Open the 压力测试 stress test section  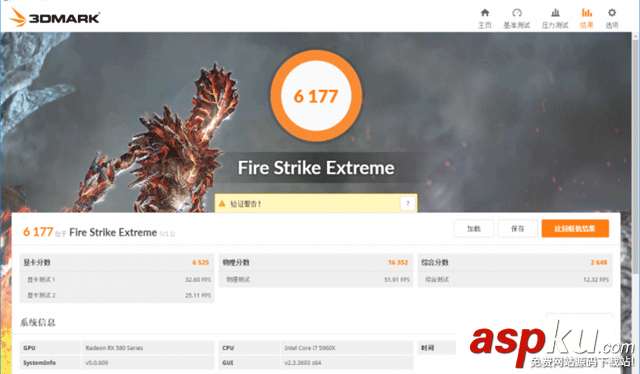click(x=555, y=19)
